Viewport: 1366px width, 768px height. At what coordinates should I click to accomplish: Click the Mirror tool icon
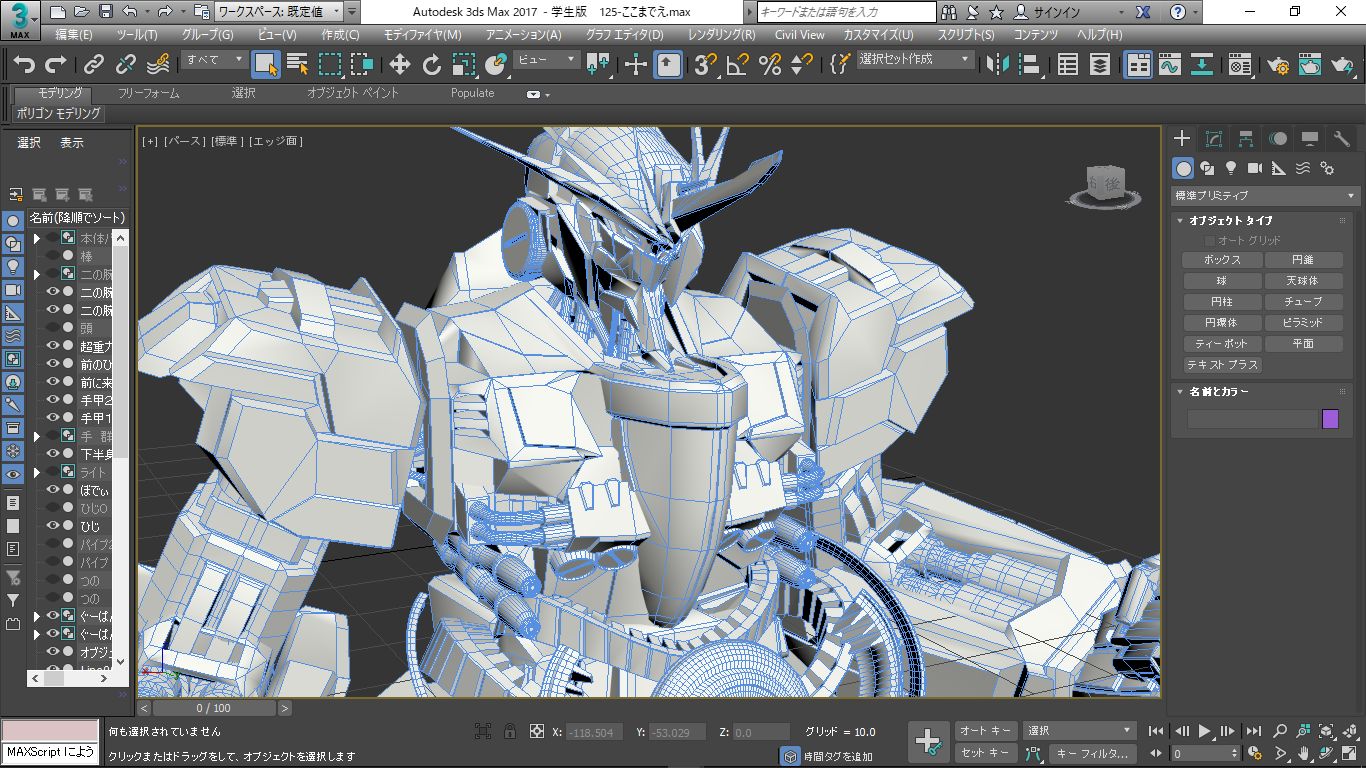[x=998, y=65]
